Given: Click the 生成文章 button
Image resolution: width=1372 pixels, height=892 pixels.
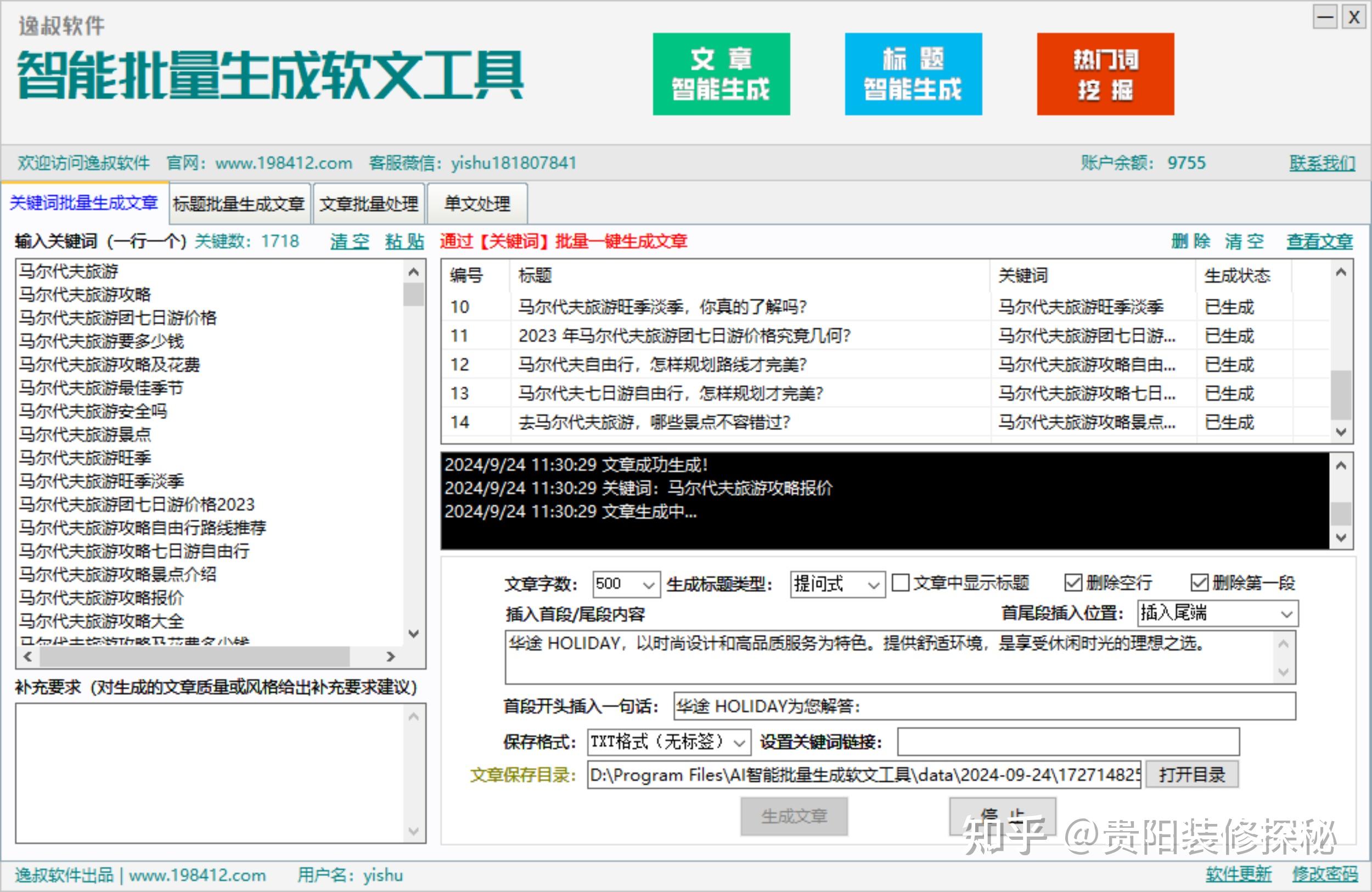Looking at the screenshot, I should [794, 816].
